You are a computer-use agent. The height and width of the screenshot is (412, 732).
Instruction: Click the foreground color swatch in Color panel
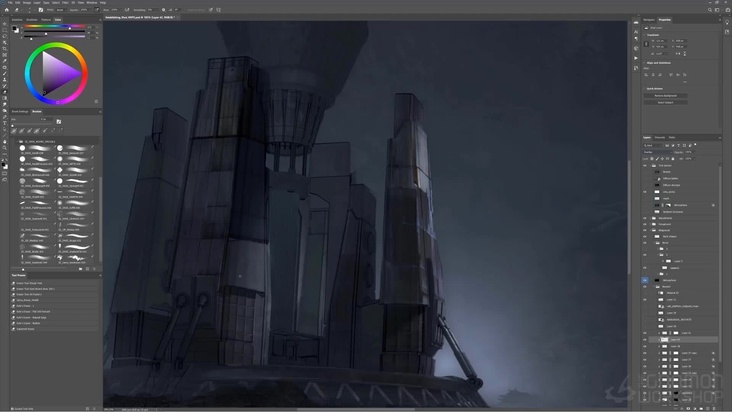point(14,28)
